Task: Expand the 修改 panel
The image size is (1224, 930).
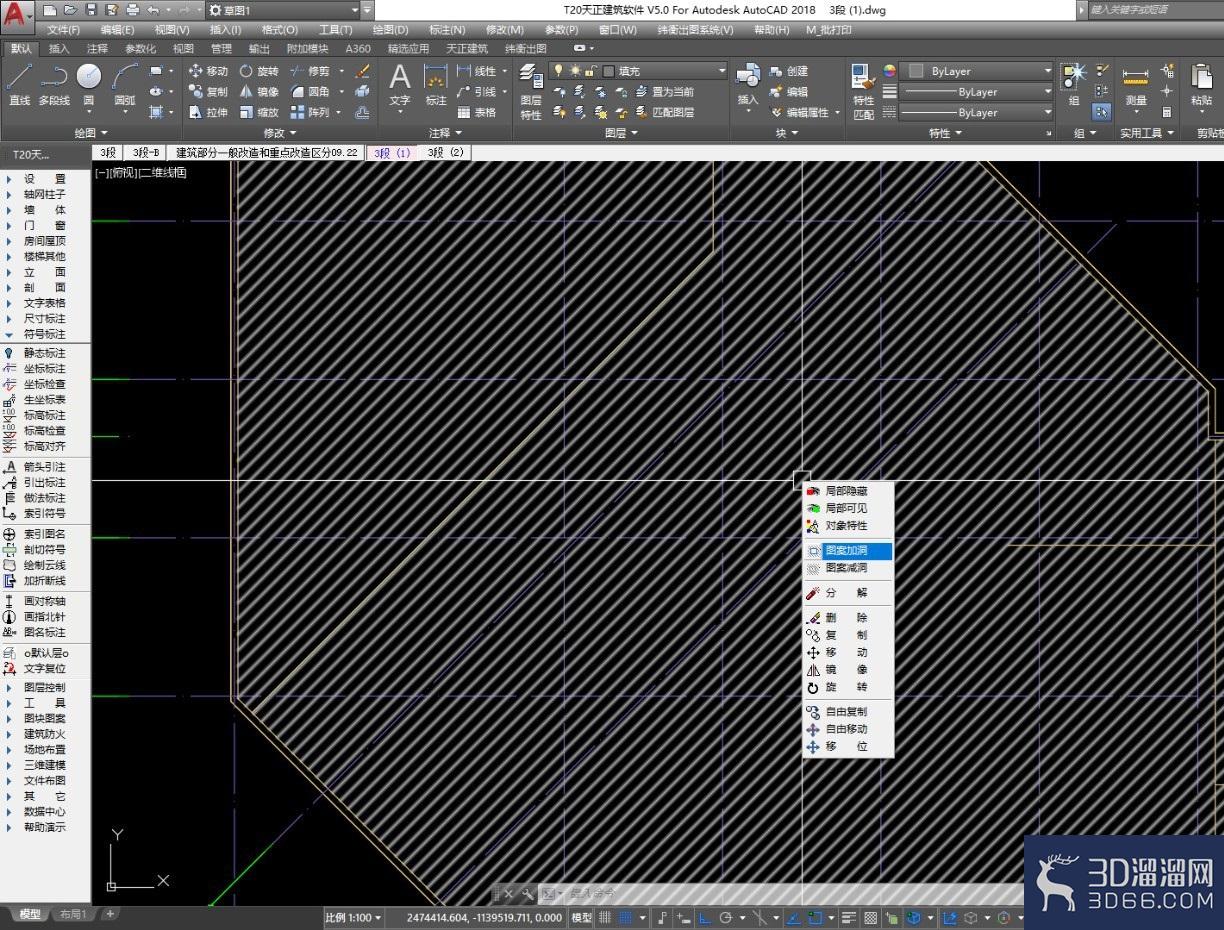Action: tap(279, 133)
